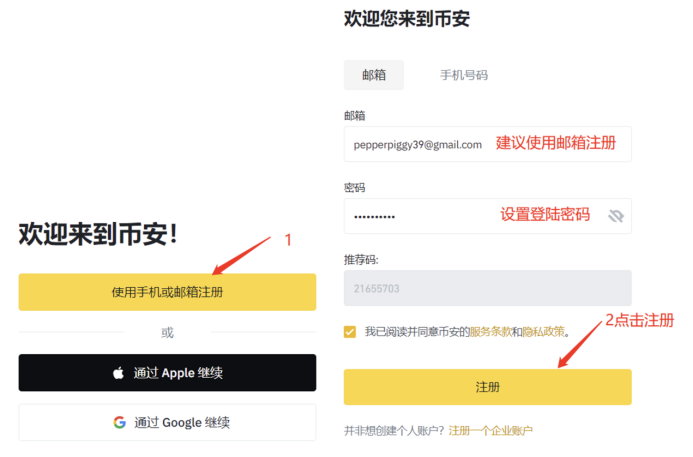The height and width of the screenshot is (457, 693).
Task: Open the 隐私政策 link
Action: (x=543, y=331)
